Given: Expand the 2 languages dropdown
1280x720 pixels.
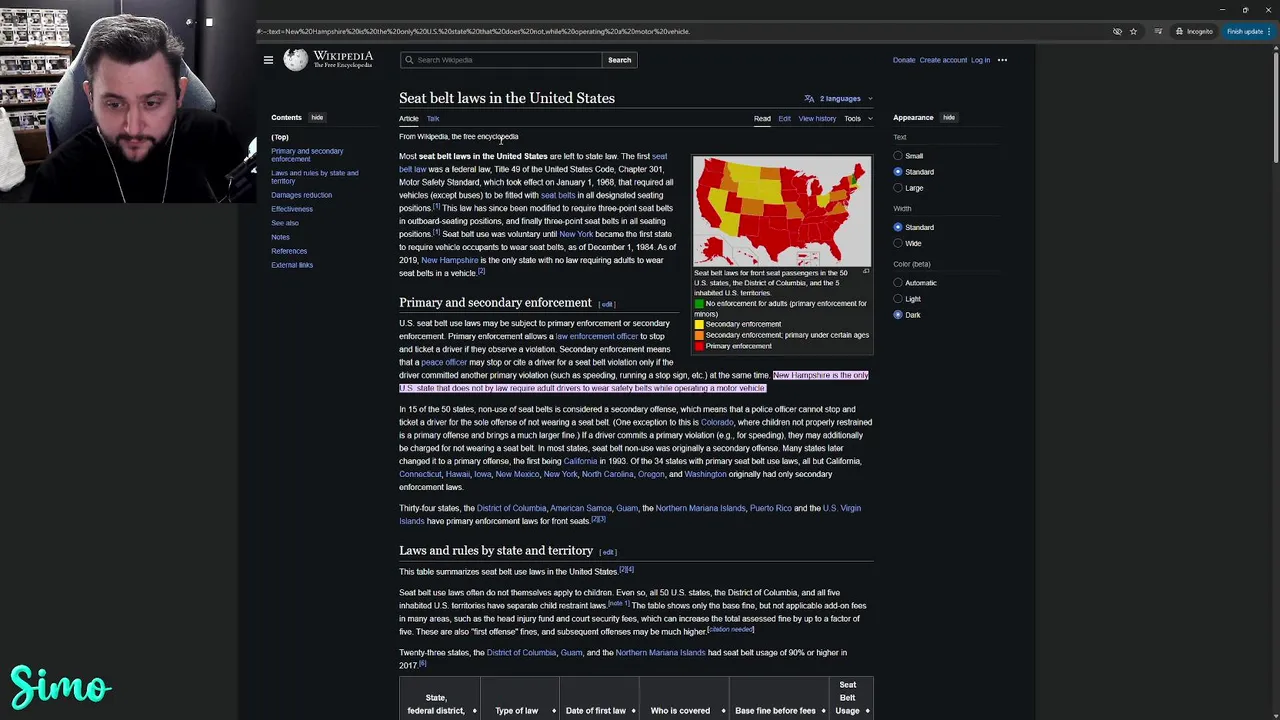Looking at the screenshot, I should pos(840,98).
